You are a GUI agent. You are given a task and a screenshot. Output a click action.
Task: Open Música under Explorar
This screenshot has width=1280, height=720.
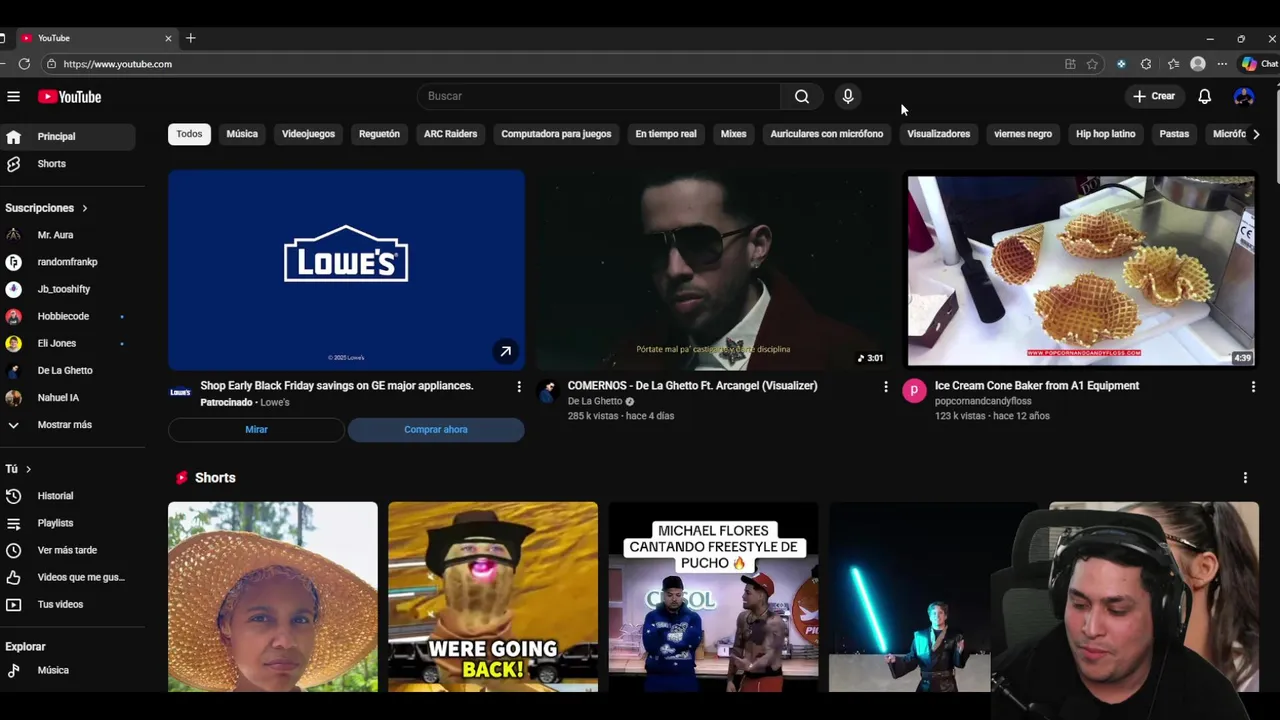[x=67, y=670]
